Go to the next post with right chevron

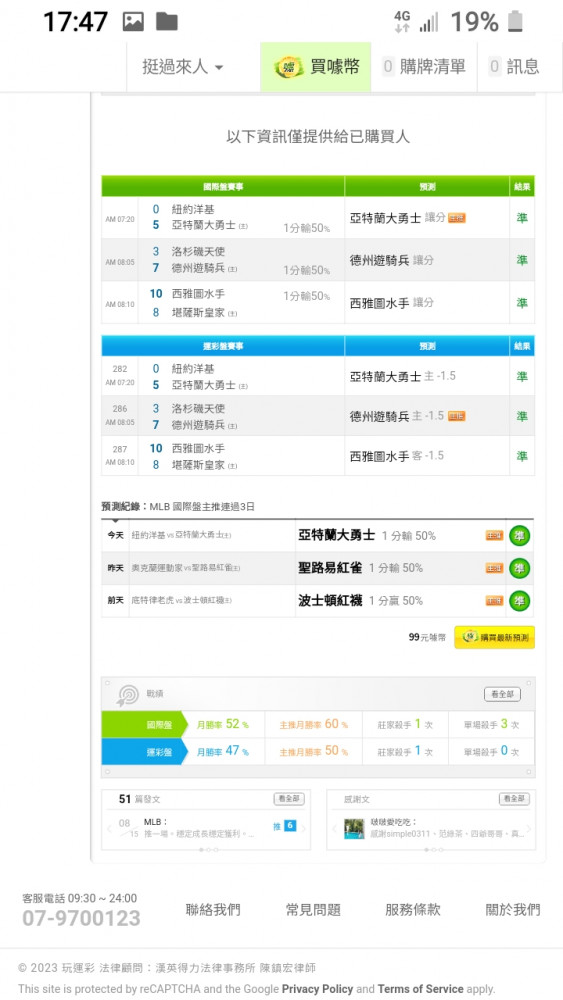303,828
